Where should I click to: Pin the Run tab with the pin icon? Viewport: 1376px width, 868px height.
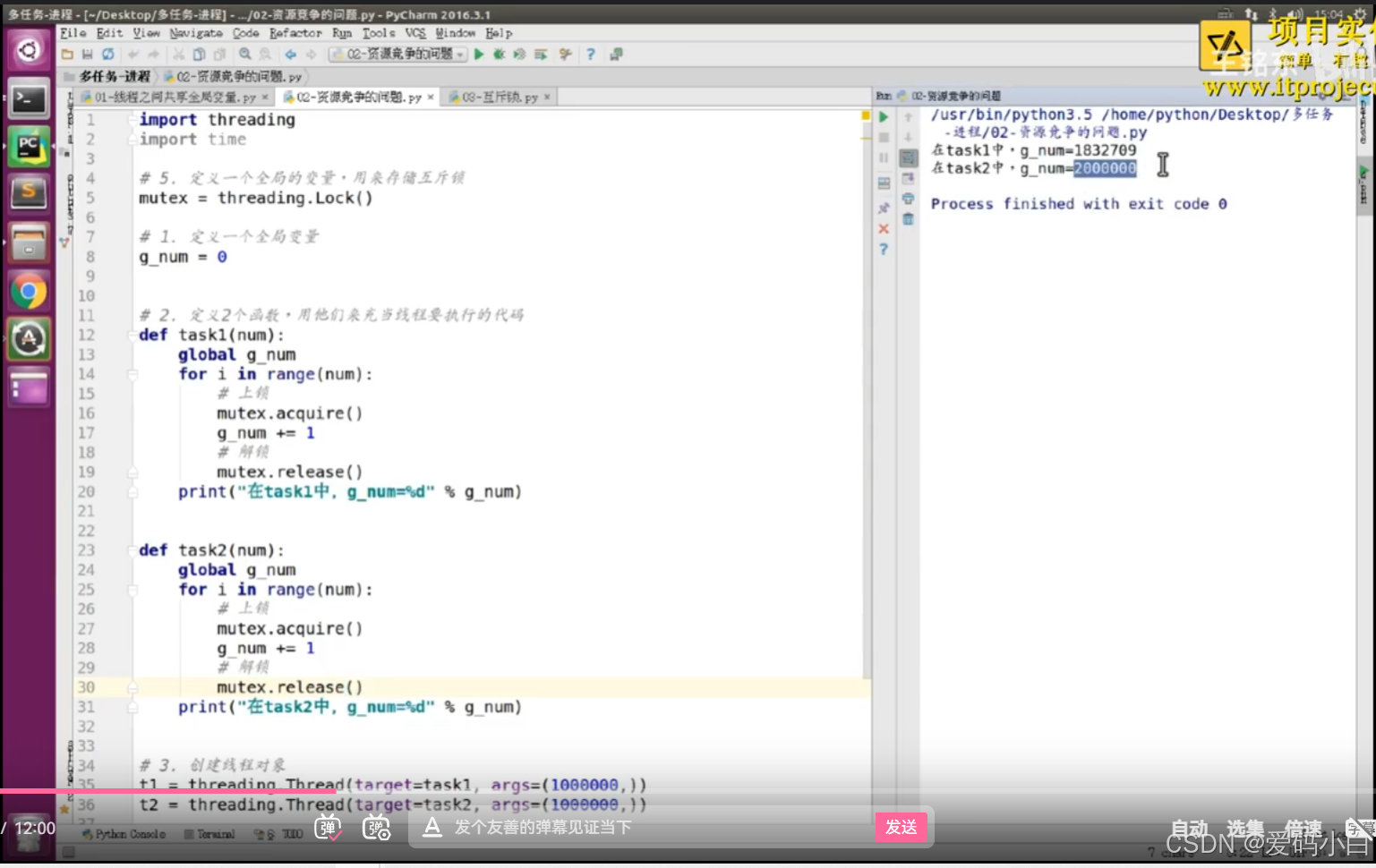(x=884, y=208)
